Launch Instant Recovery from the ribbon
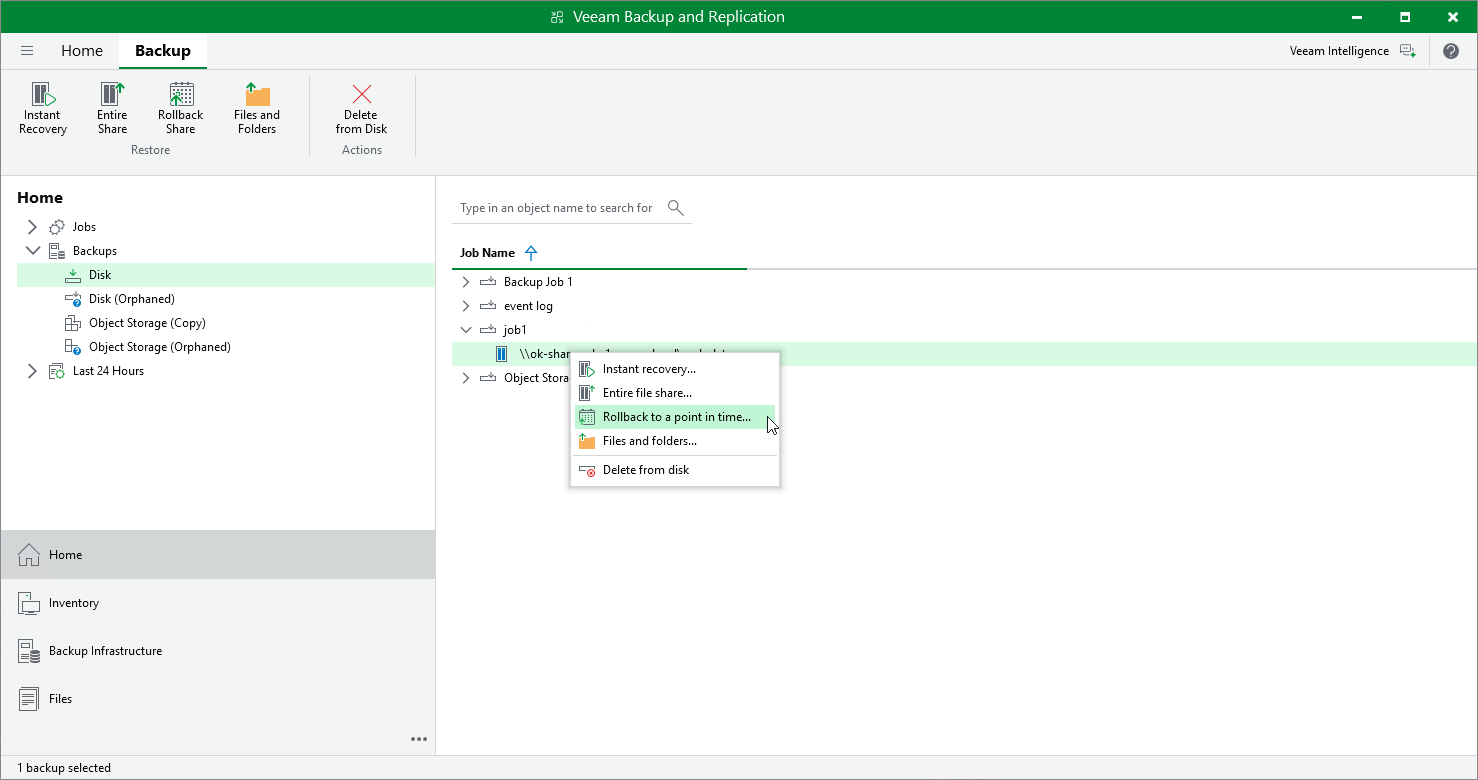The image size is (1478, 780). (43, 108)
